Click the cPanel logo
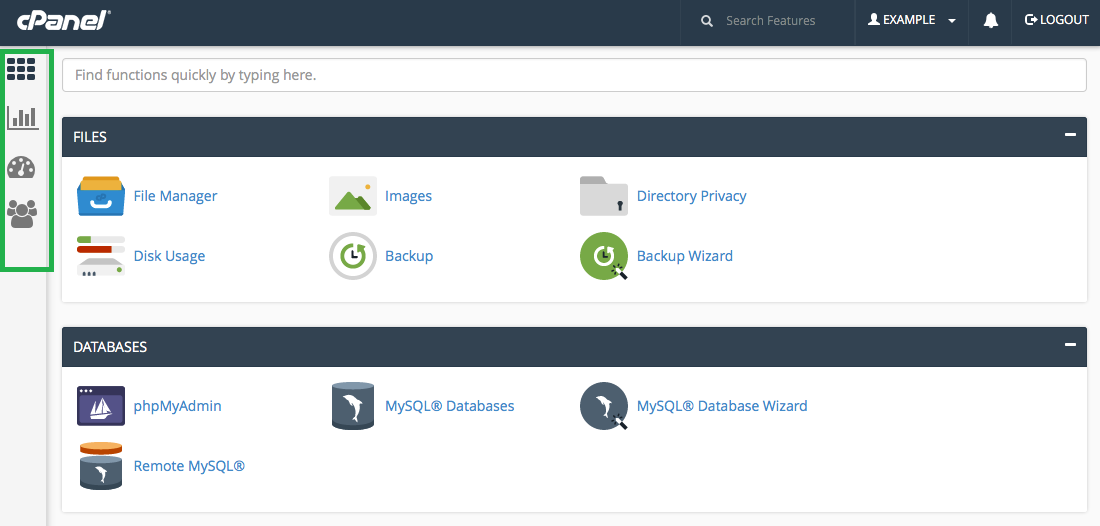The height and width of the screenshot is (526, 1100). pyautogui.click(x=64, y=20)
